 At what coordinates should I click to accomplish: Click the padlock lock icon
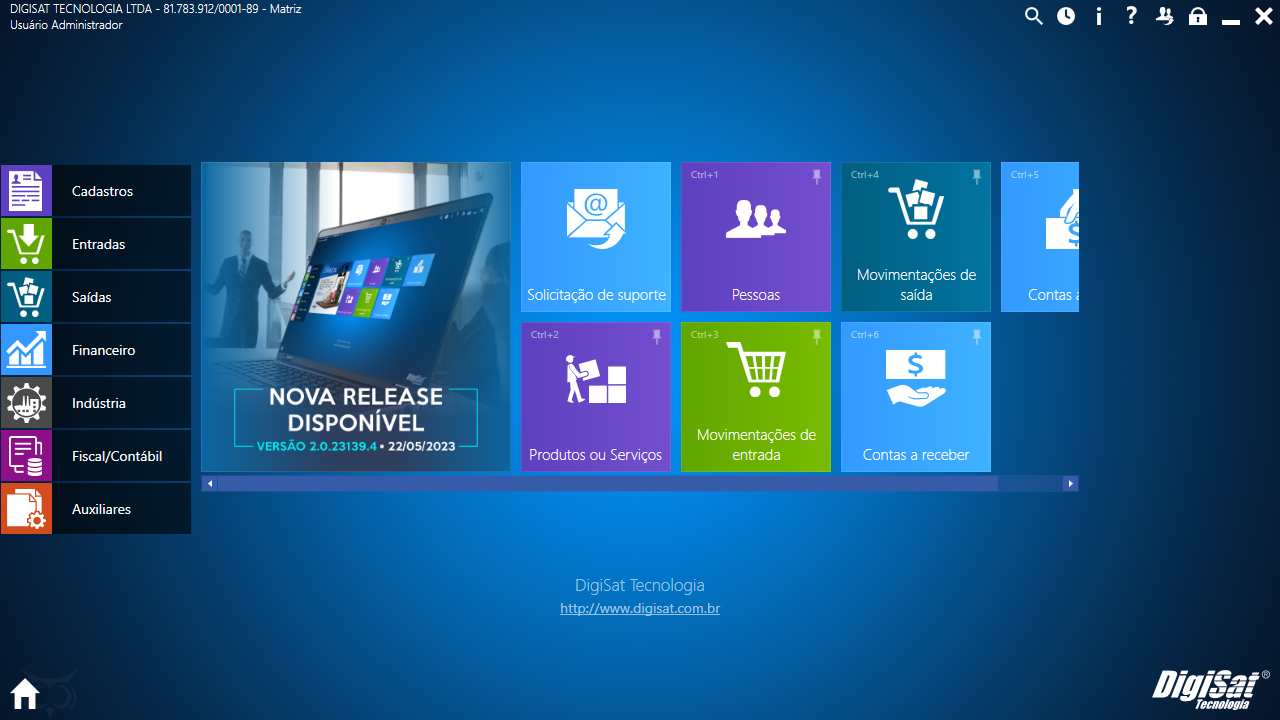click(1197, 16)
